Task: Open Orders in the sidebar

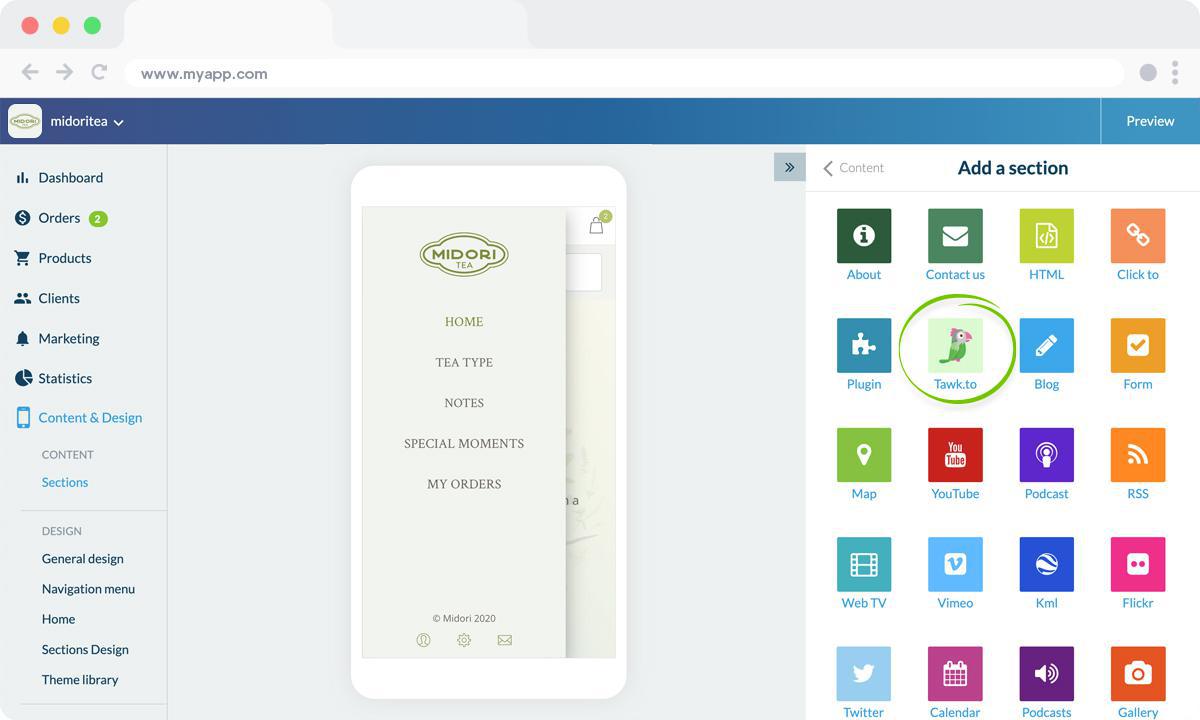Action: coord(59,218)
